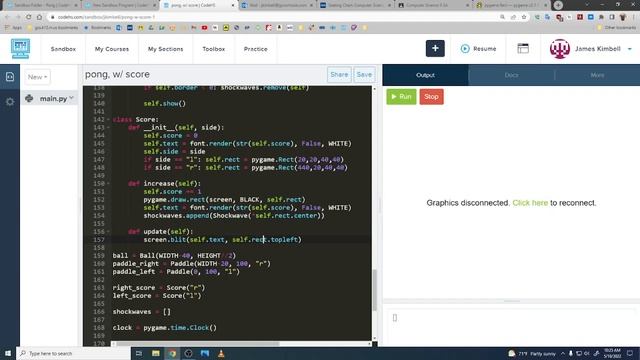Open File Explorer from the taskbar

(x=156, y=353)
